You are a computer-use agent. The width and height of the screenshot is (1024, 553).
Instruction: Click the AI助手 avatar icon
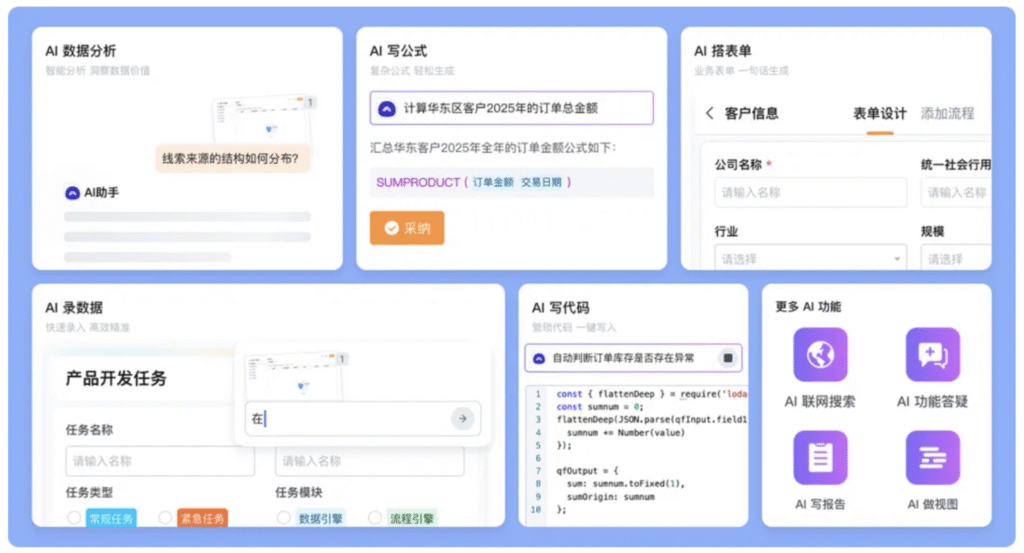coord(72,192)
